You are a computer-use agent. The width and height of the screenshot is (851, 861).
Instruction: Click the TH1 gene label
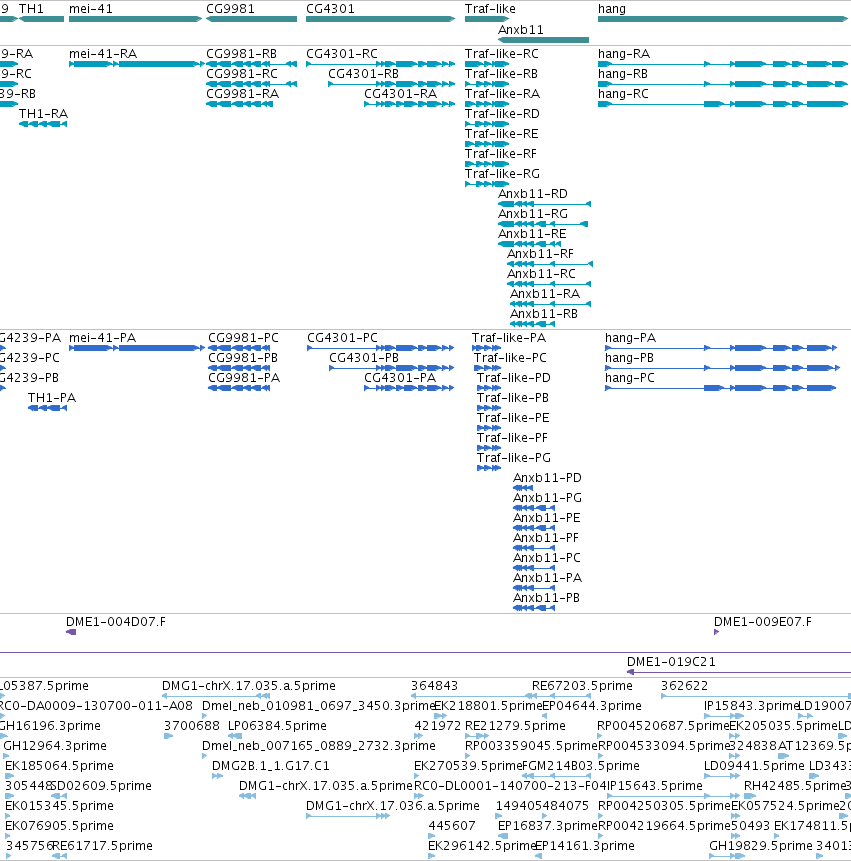[31, 9]
